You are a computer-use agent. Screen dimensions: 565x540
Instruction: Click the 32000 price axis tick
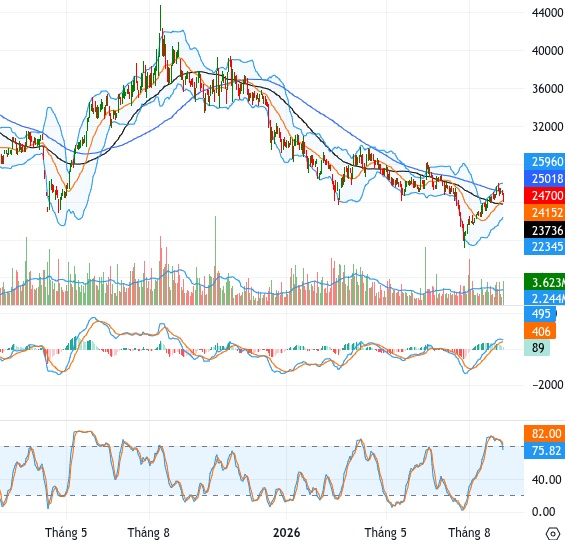point(547,127)
